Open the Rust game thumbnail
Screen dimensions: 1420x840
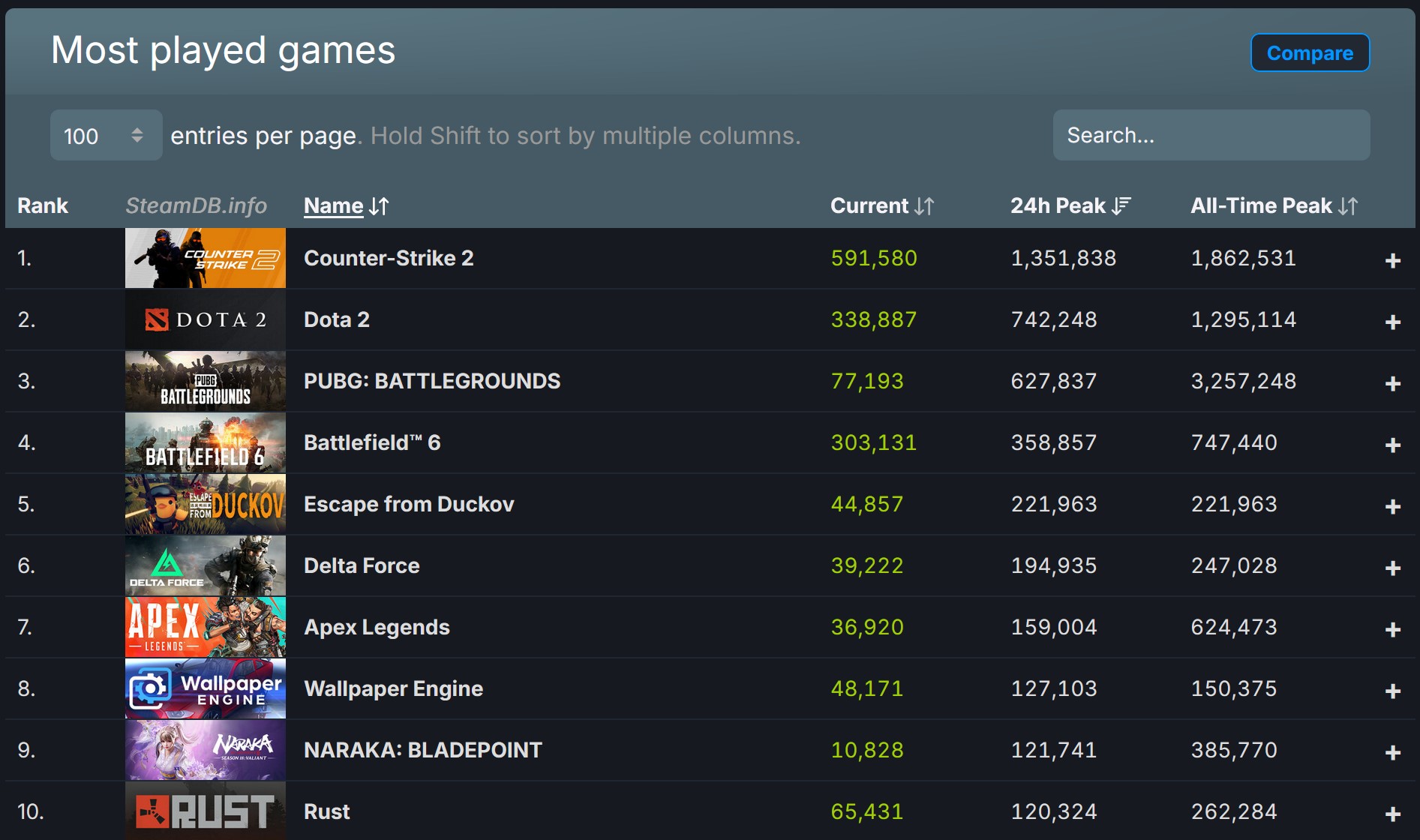(x=206, y=811)
